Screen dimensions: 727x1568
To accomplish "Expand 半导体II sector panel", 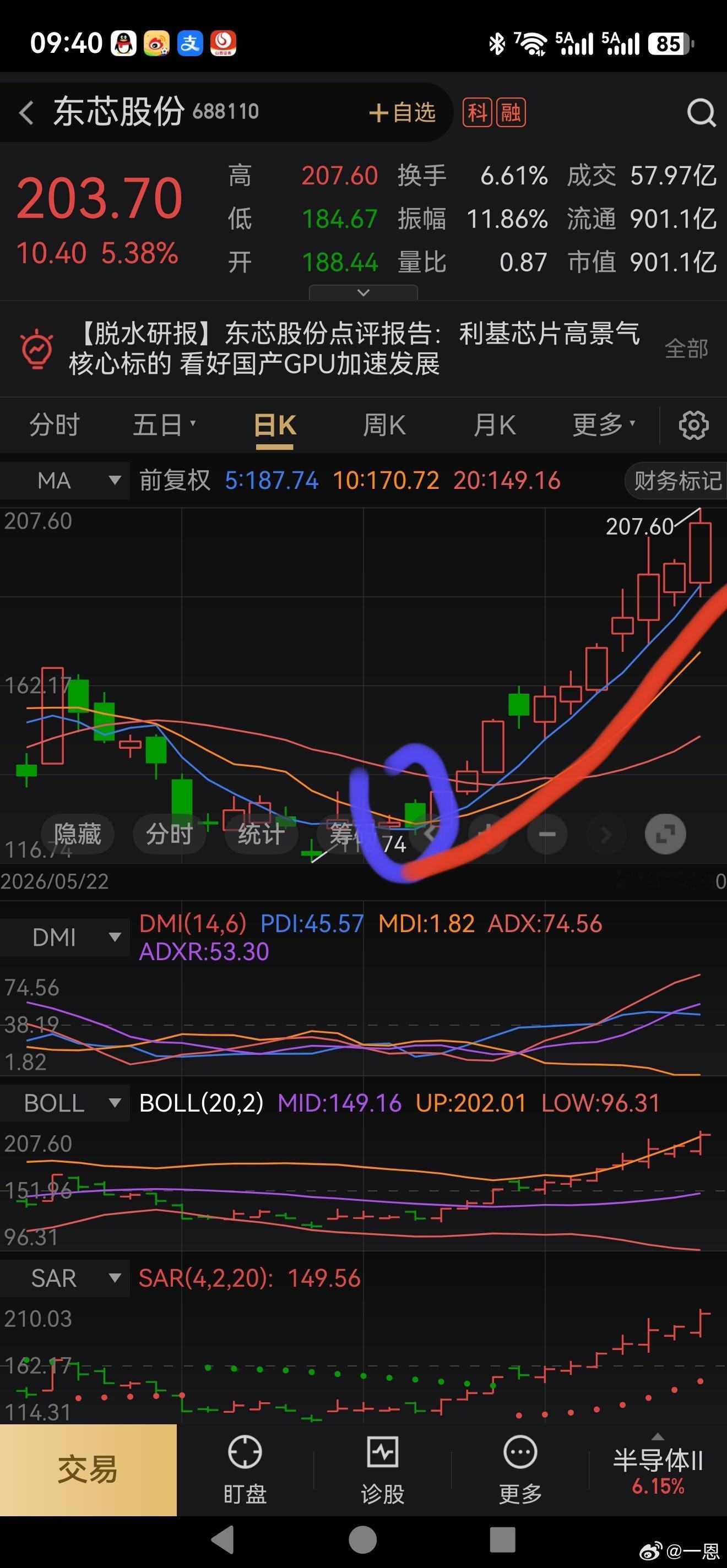I will [x=658, y=1469].
